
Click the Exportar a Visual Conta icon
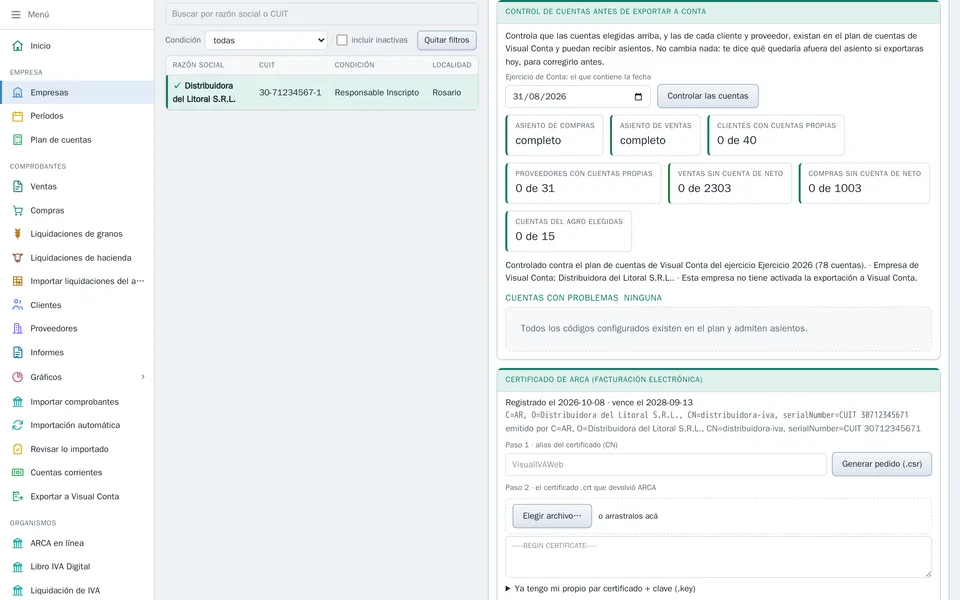pos(18,496)
